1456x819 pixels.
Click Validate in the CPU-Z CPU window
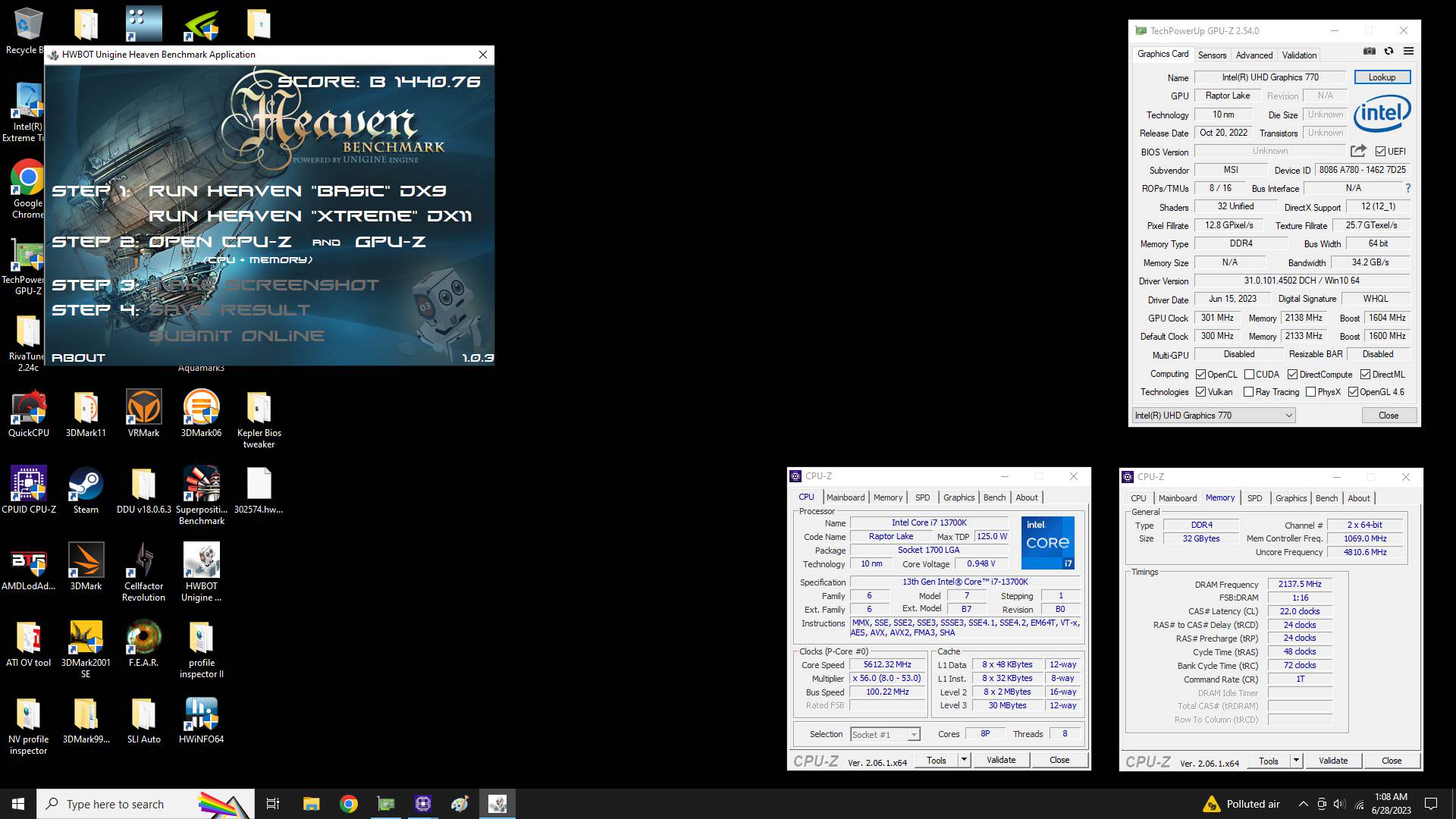point(1001,760)
